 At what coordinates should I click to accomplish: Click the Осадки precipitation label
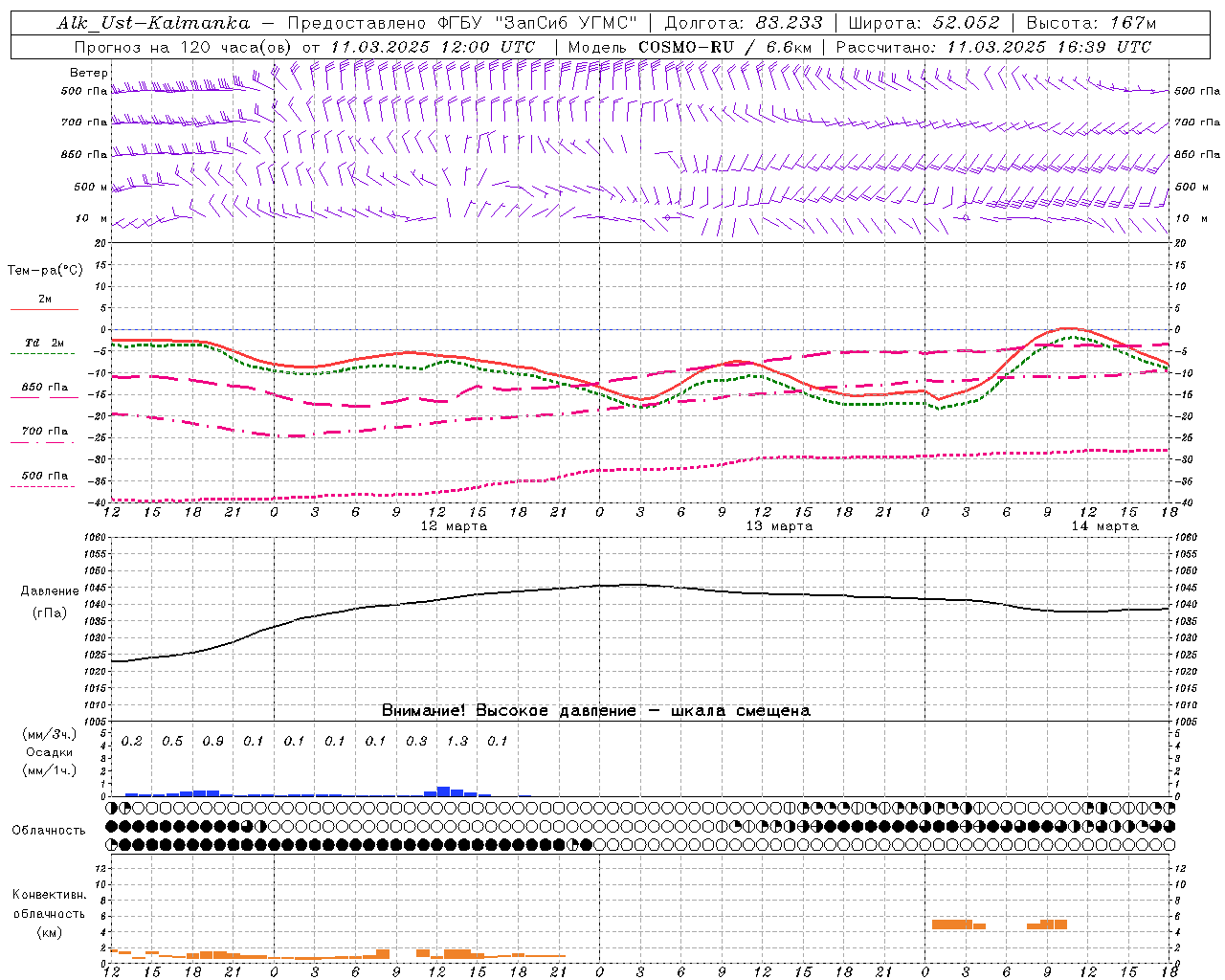pyautogui.click(x=50, y=752)
